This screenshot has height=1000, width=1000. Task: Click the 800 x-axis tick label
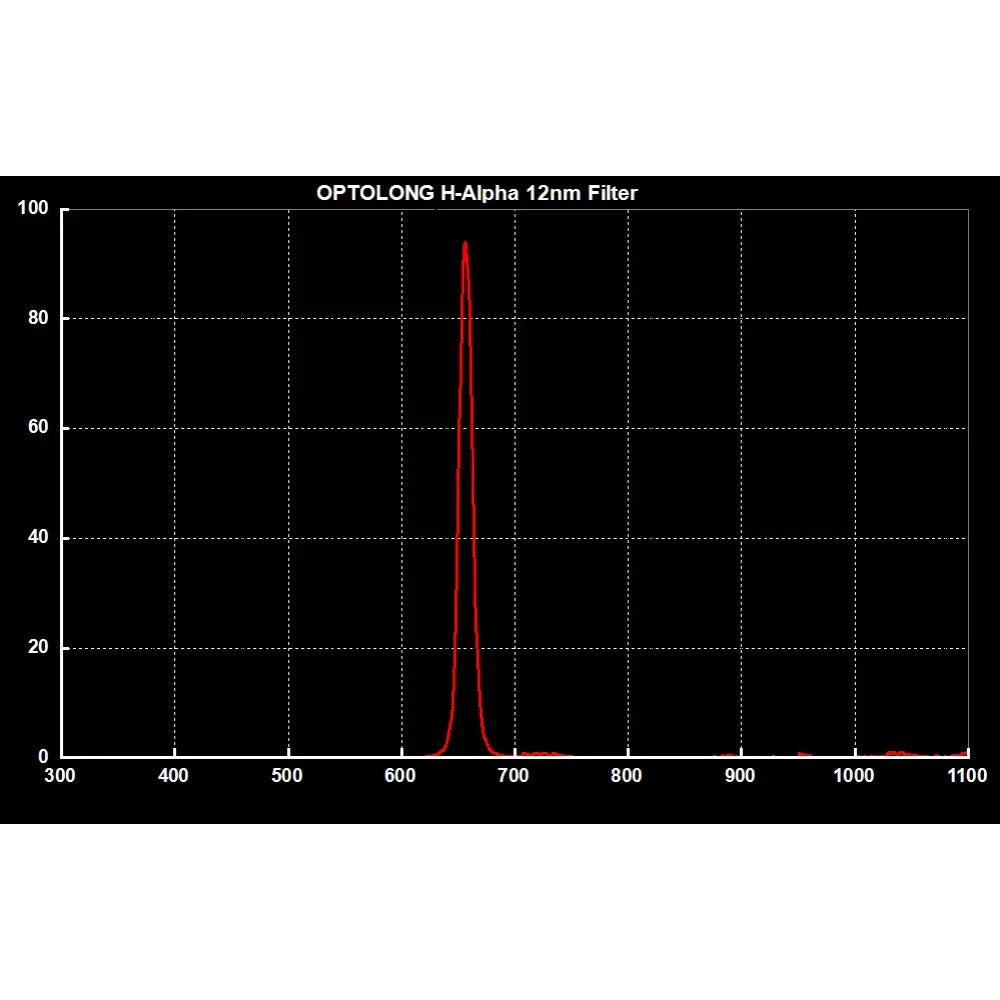[x=627, y=773]
